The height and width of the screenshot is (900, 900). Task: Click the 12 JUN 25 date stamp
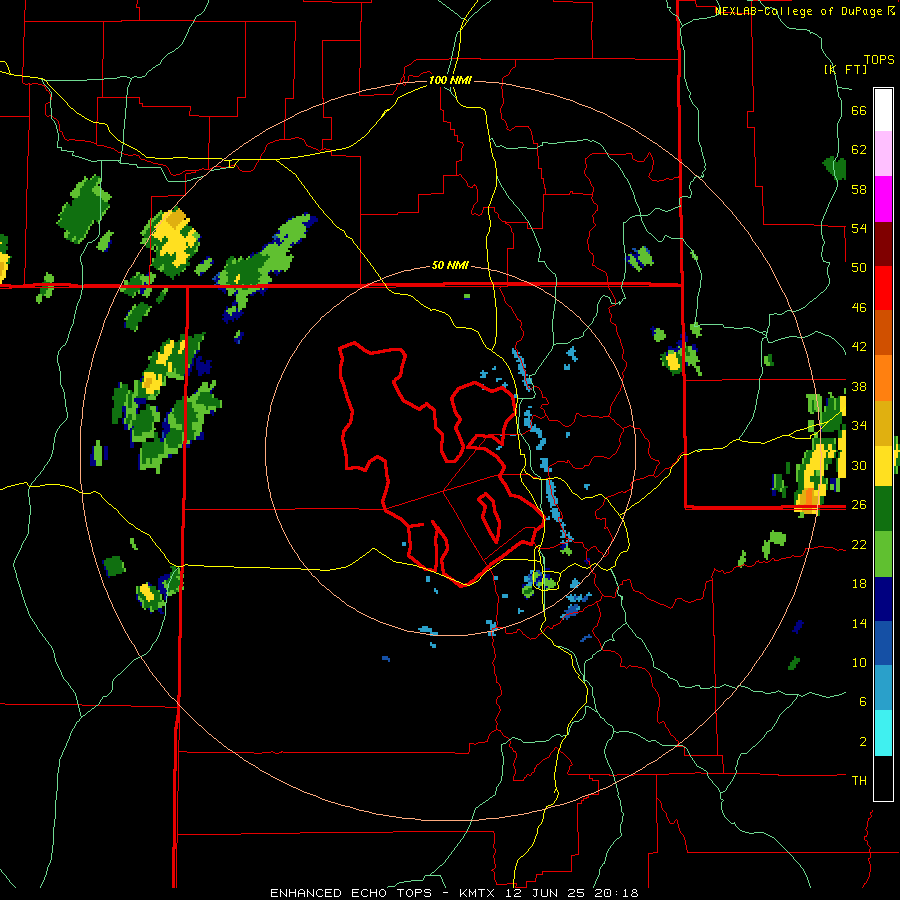coord(547,893)
